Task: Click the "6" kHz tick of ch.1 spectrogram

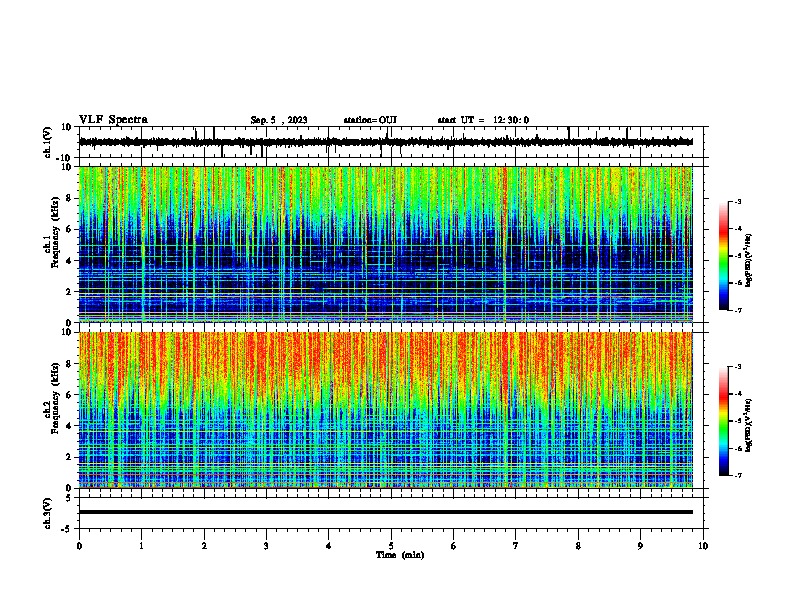Action: pyautogui.click(x=69, y=229)
